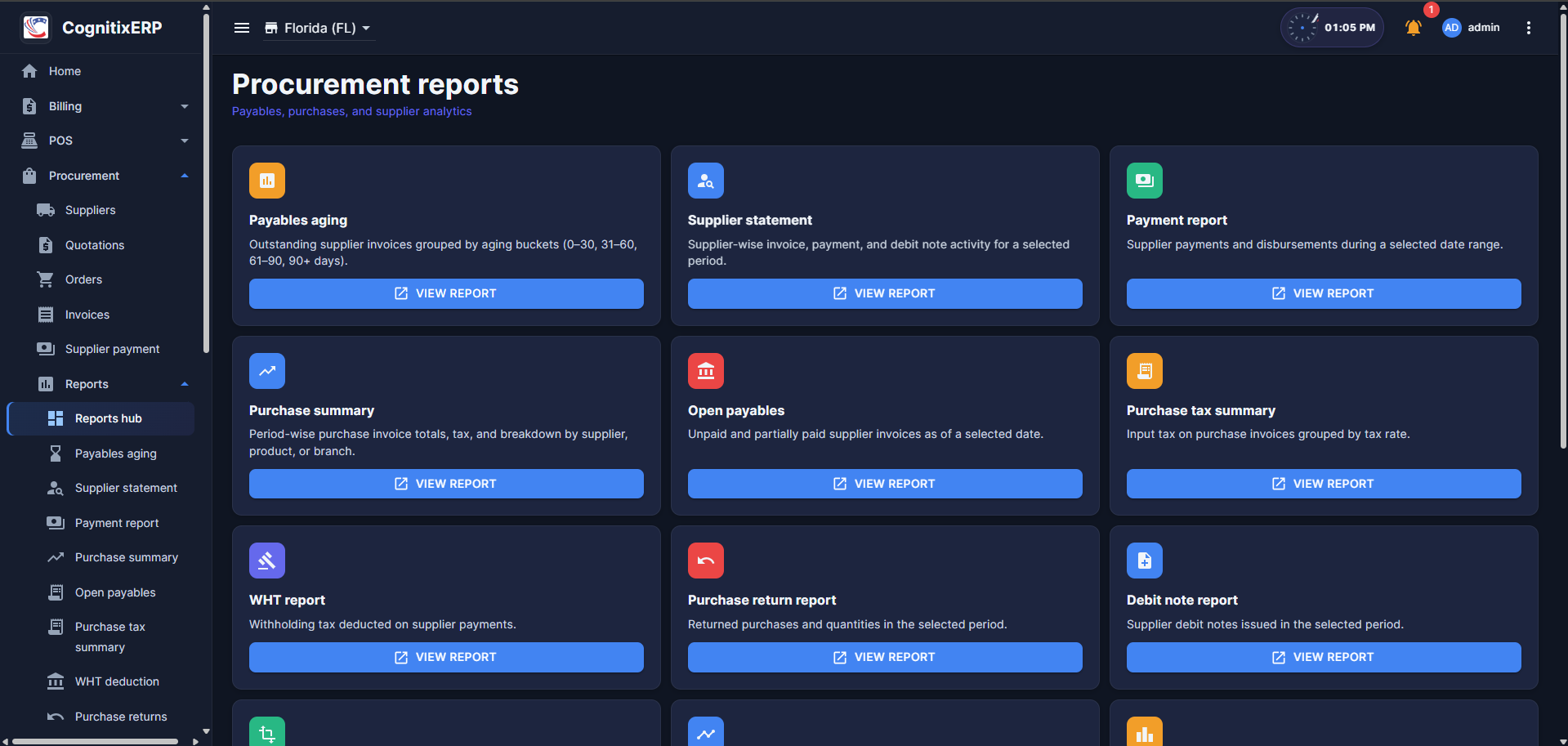Image resolution: width=1568 pixels, height=746 pixels.
Task: View report for Purchase summary
Action: pos(446,484)
